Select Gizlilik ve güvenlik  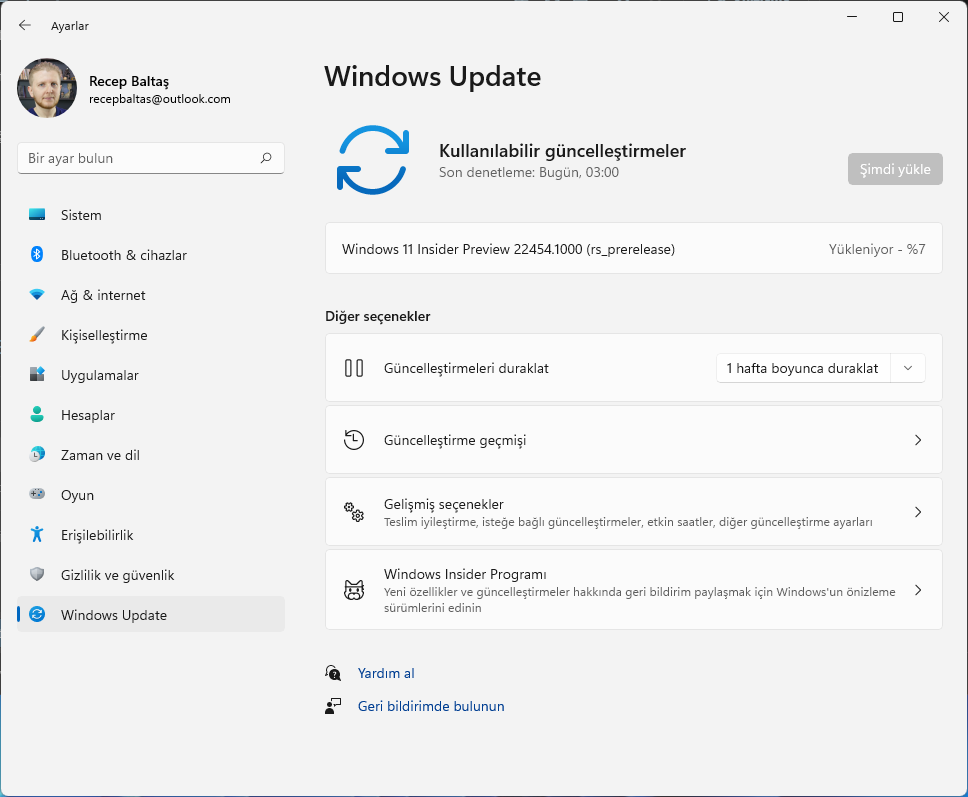[151, 575]
